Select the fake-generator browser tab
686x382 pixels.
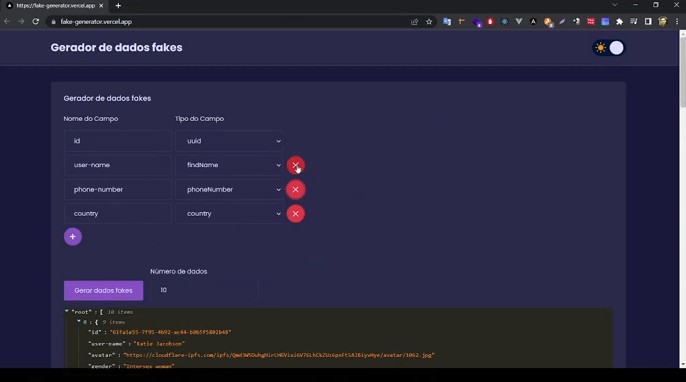56,6
